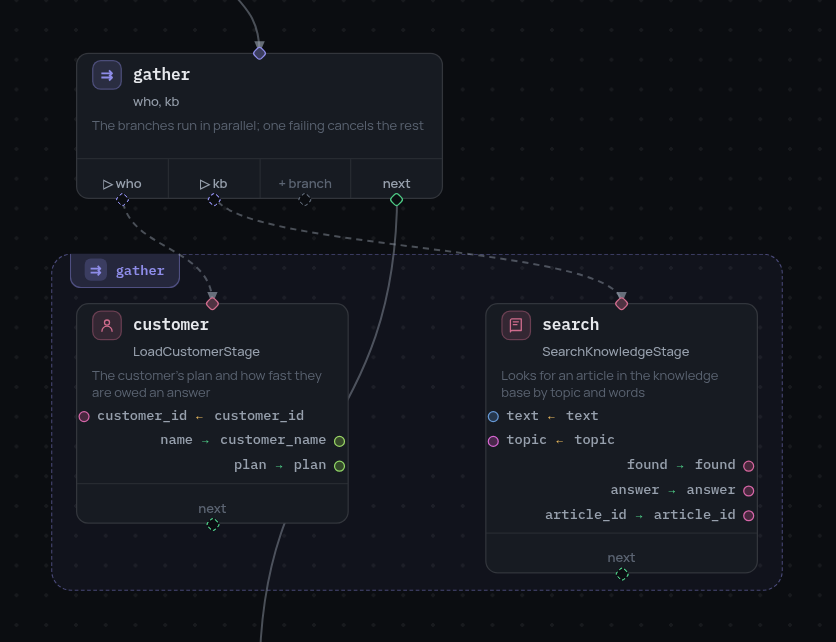
Task: Click the blue text input port on search
Action: (493, 416)
